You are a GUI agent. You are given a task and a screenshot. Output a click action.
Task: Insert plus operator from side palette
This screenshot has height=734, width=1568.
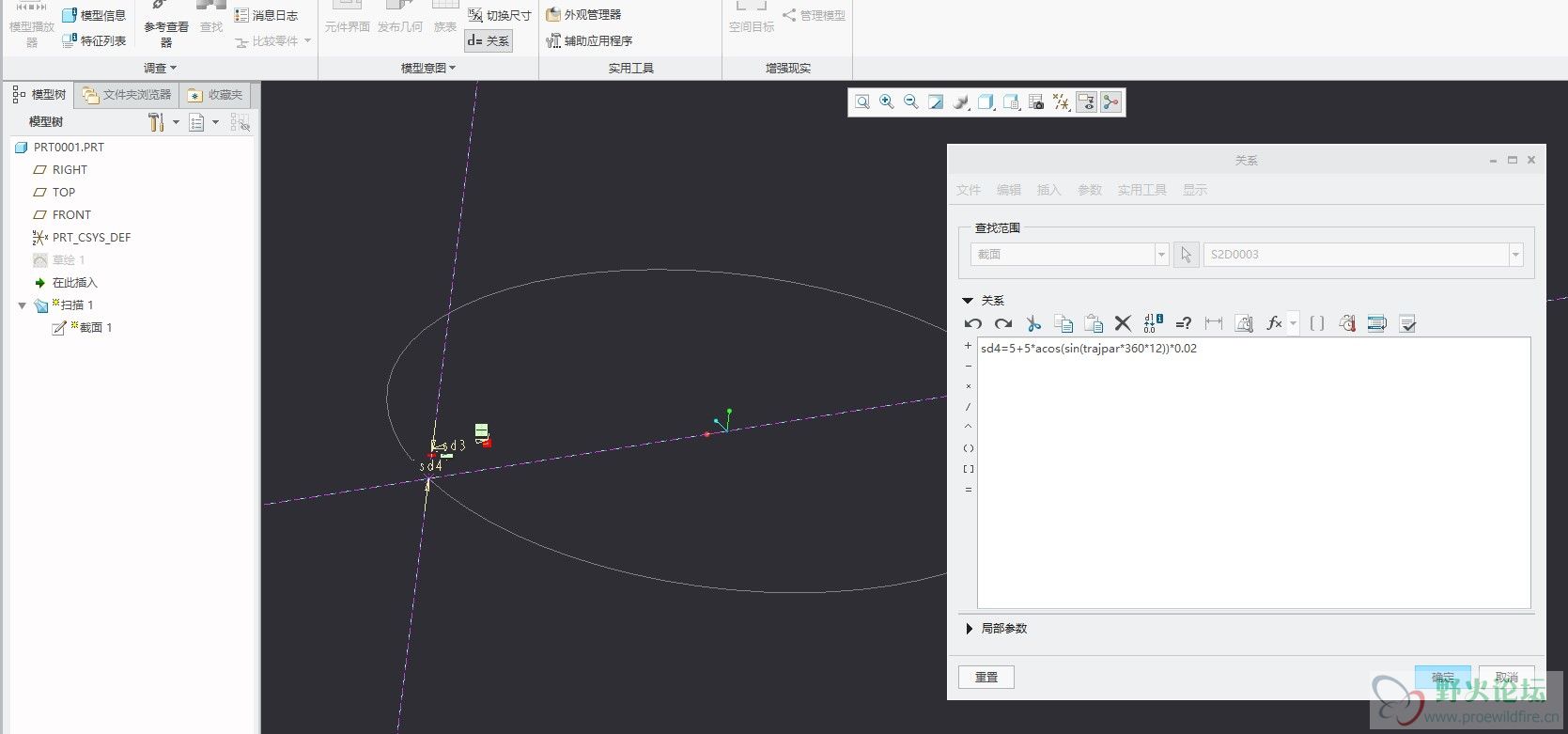[969, 346]
